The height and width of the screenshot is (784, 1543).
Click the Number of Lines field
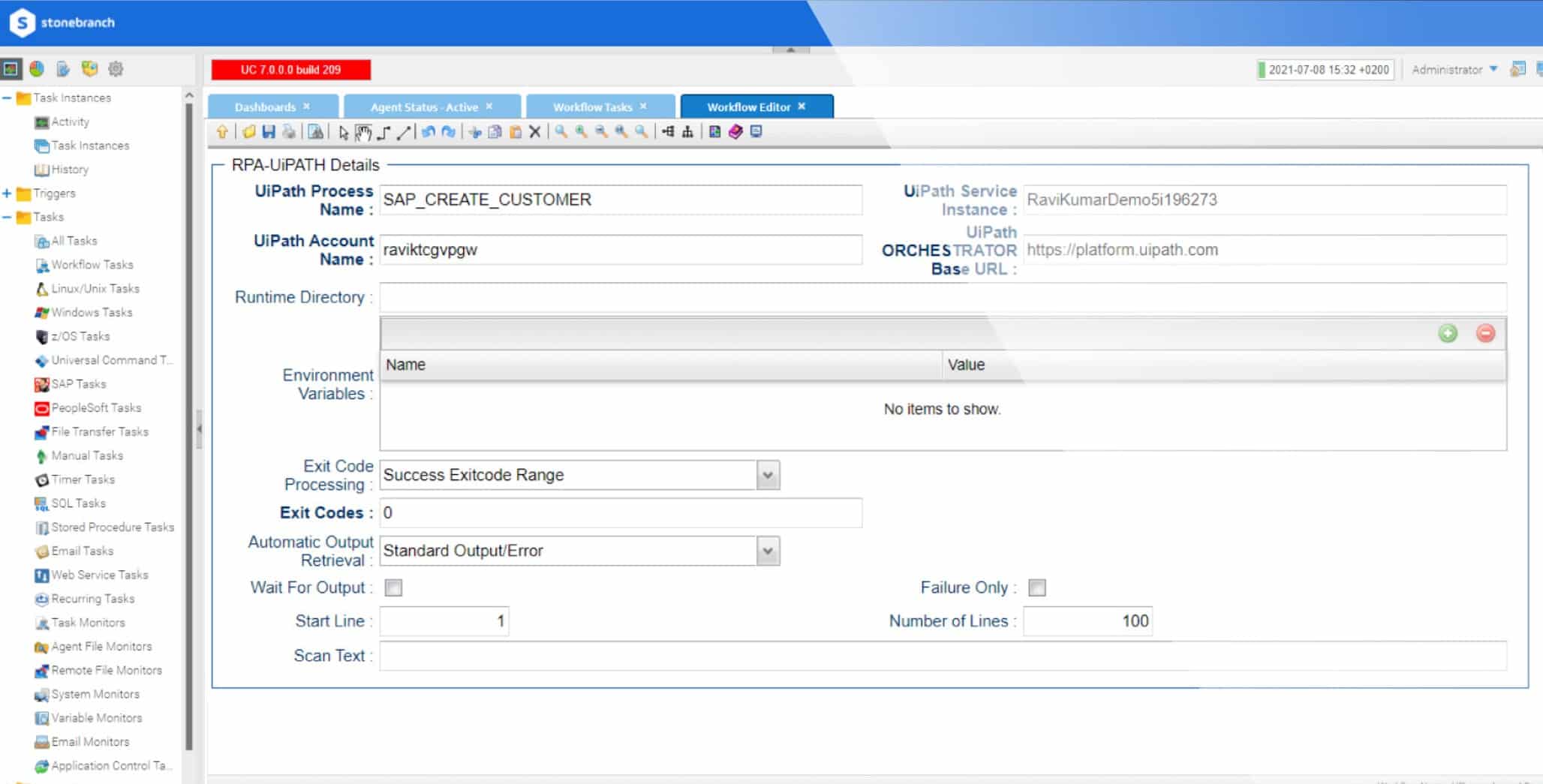1087,621
